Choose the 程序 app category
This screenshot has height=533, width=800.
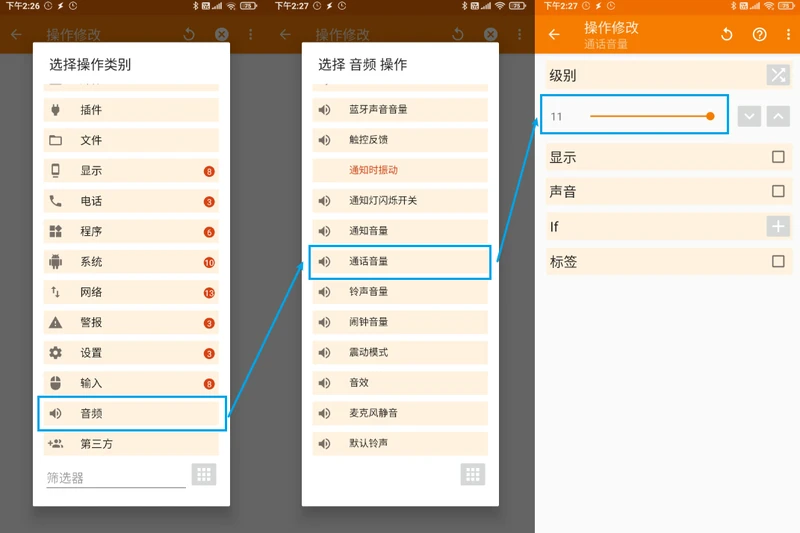point(131,231)
